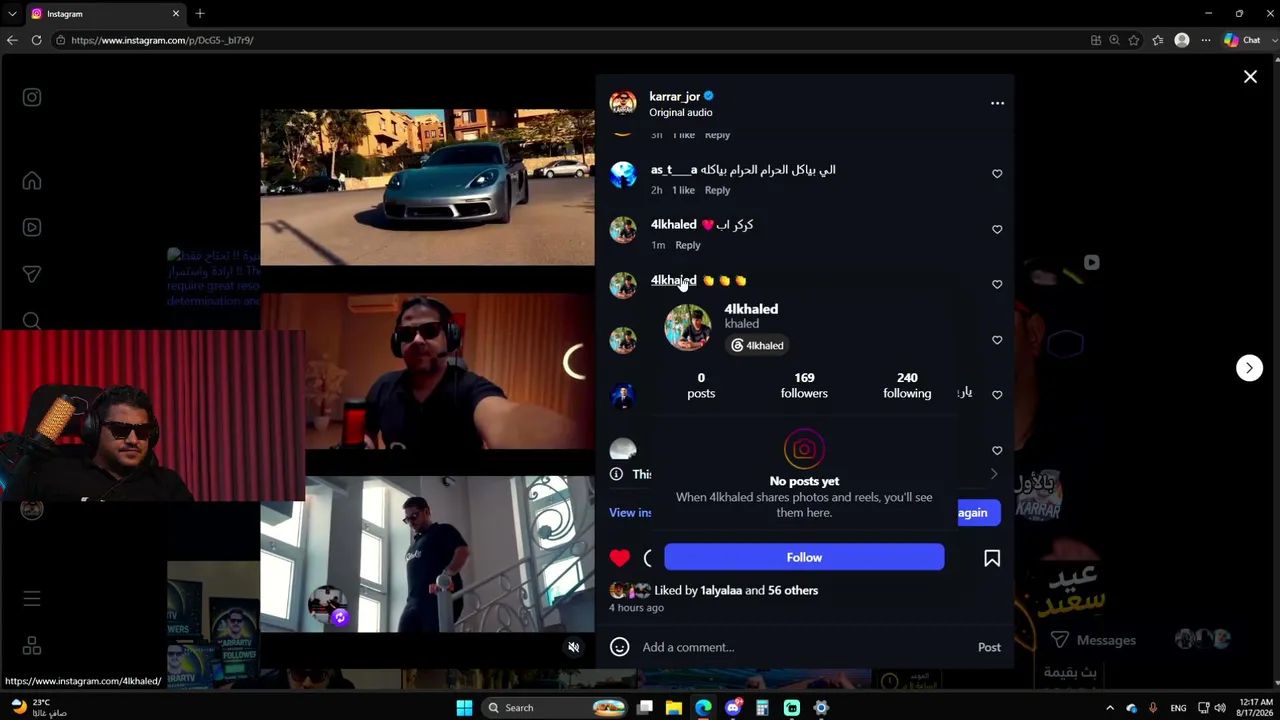Viewport: 1280px width, 720px height.
Task: Like the comment by as_t___a
Action: pyautogui.click(x=997, y=174)
